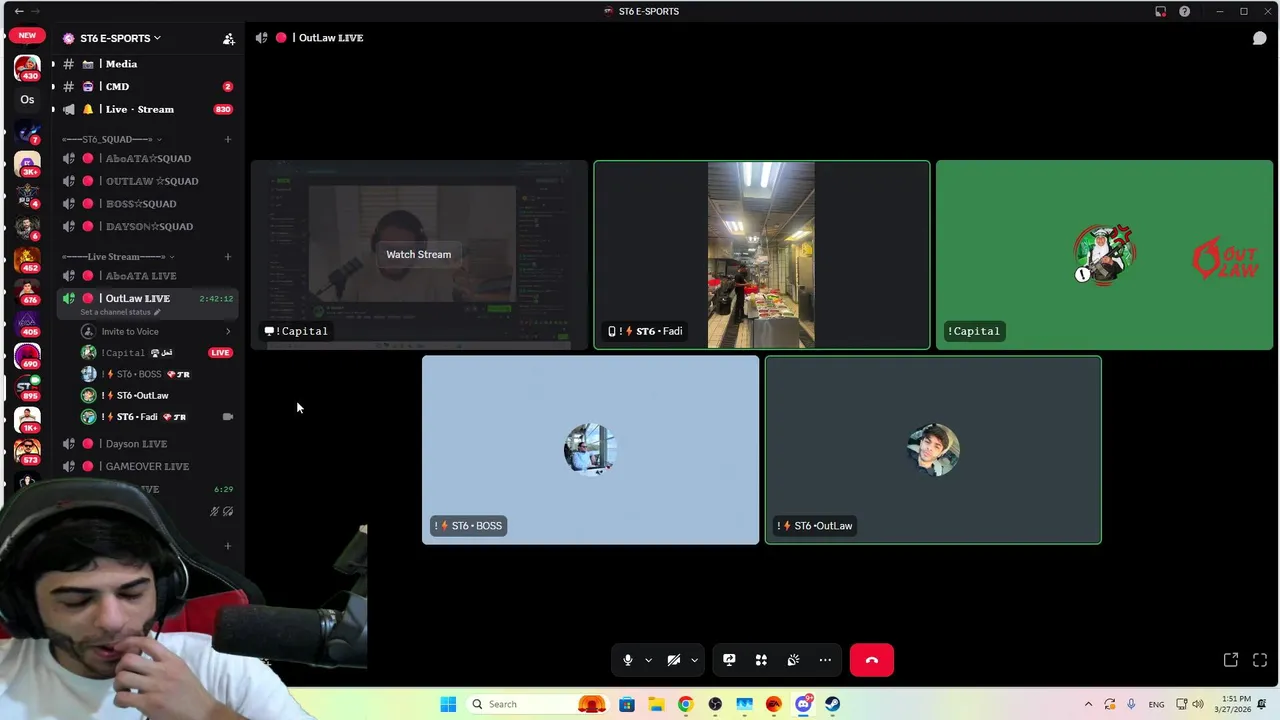Open microphone input options arrow
The image size is (1280, 720).
tap(648, 660)
